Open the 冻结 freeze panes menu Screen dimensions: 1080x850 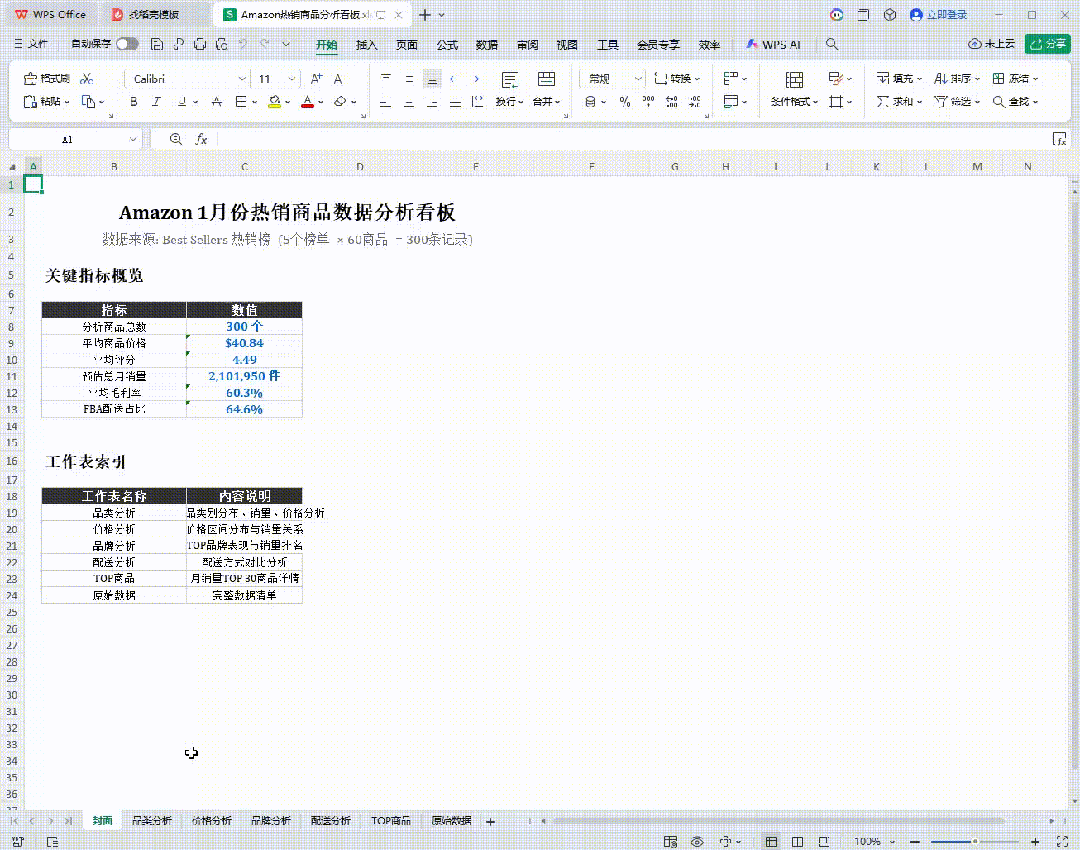click(1015, 79)
